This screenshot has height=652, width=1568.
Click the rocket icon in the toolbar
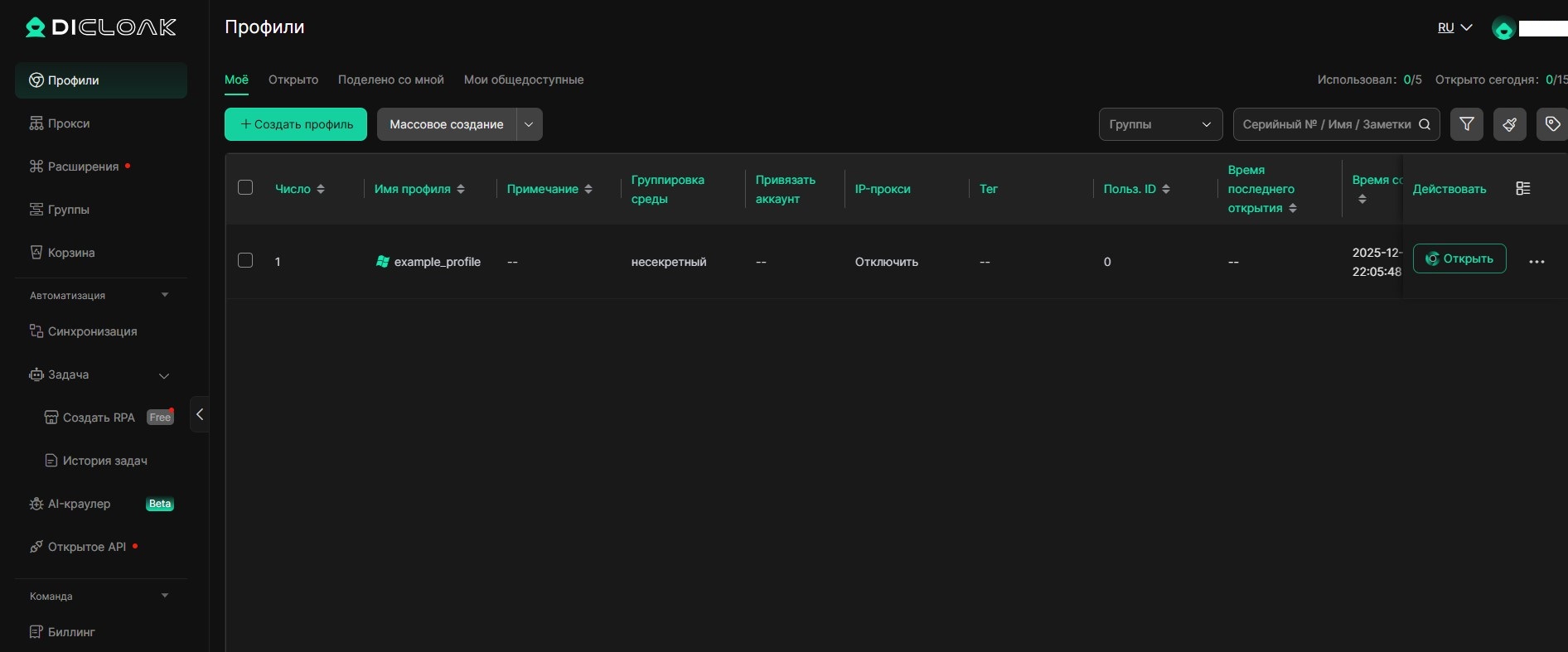(x=1509, y=124)
